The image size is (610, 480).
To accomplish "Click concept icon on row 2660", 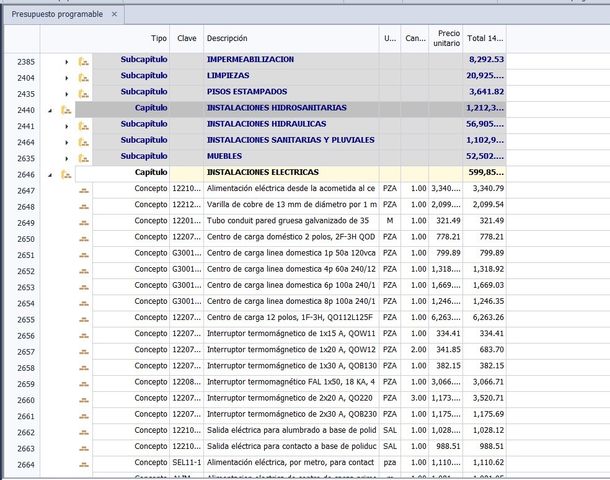I will tap(84, 400).
